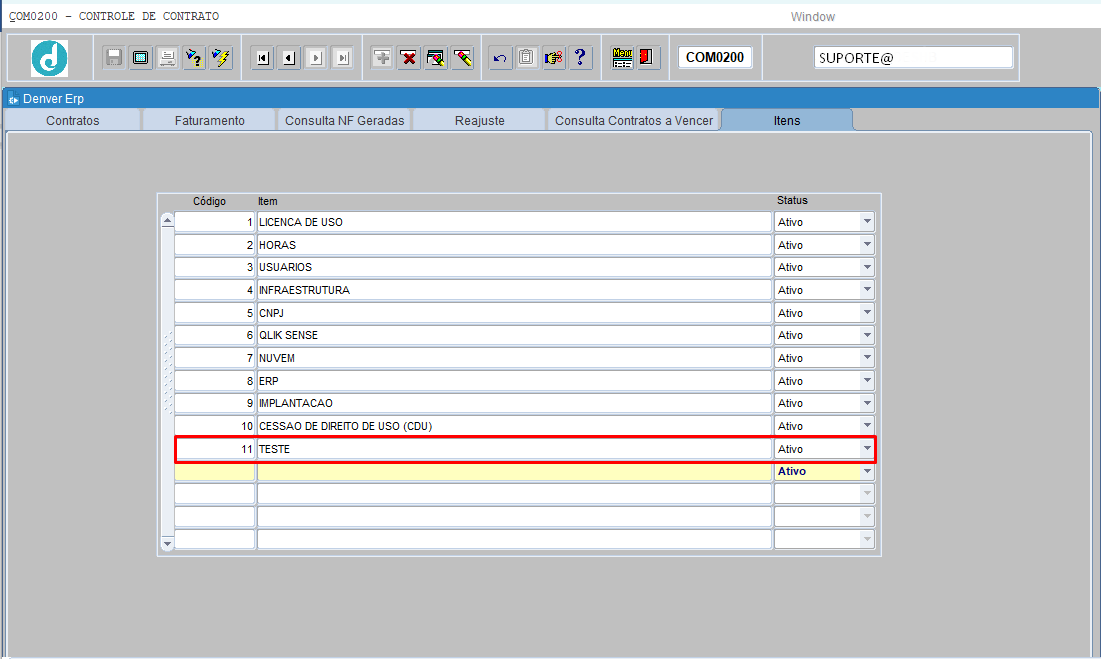Expand Status dropdown for TESTE
This screenshot has height=659, width=1101.
pyautogui.click(x=867, y=449)
